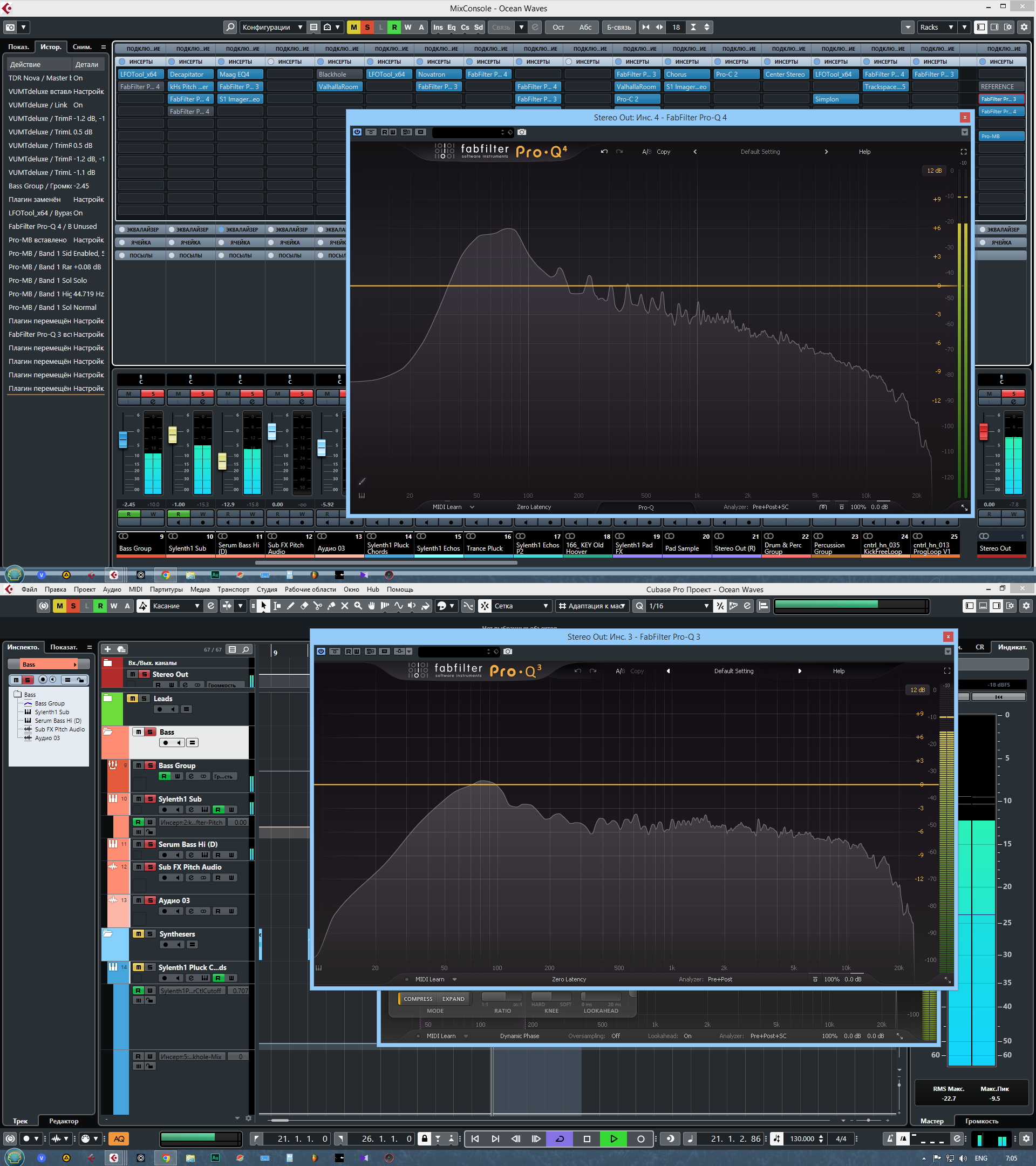Switch to the Истор. tab
Screen dimensions: 1036x1166
tap(51, 47)
